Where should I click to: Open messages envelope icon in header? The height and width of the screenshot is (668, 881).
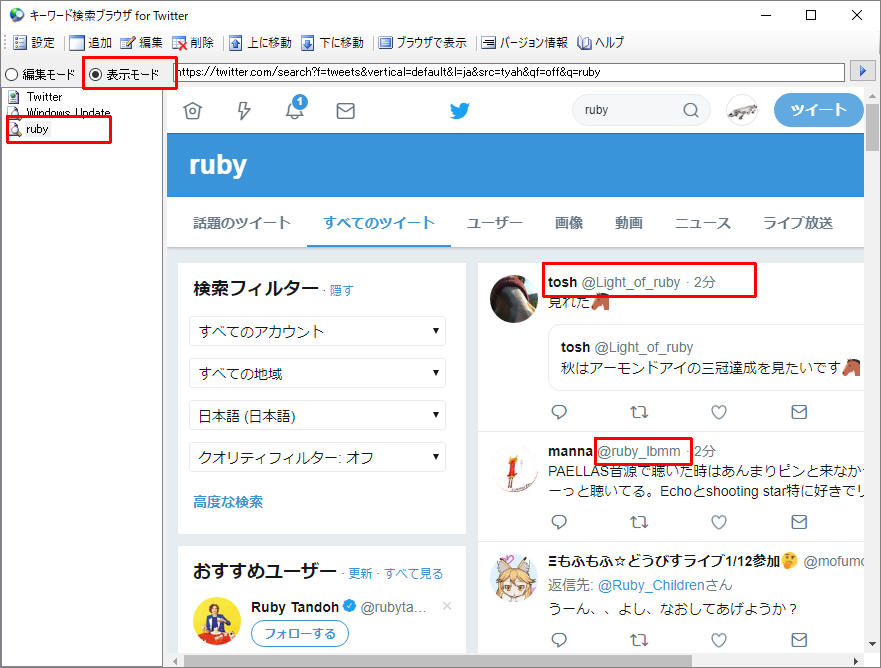346,111
